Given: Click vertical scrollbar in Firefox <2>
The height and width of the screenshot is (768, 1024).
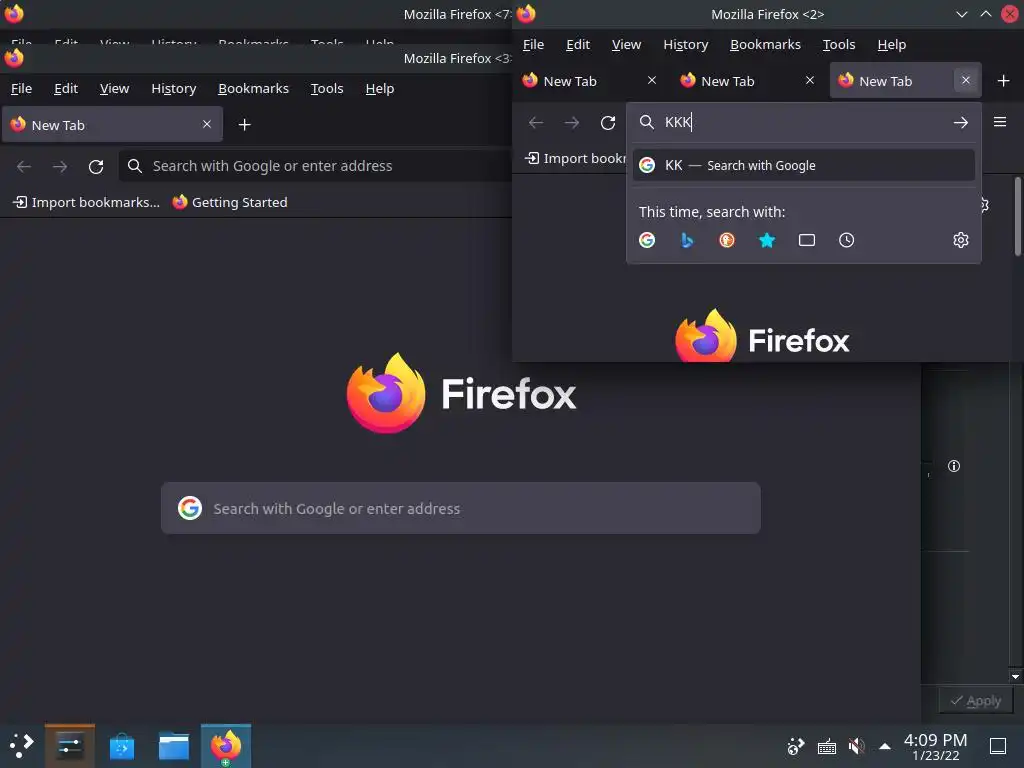Looking at the screenshot, I should (x=1017, y=216).
